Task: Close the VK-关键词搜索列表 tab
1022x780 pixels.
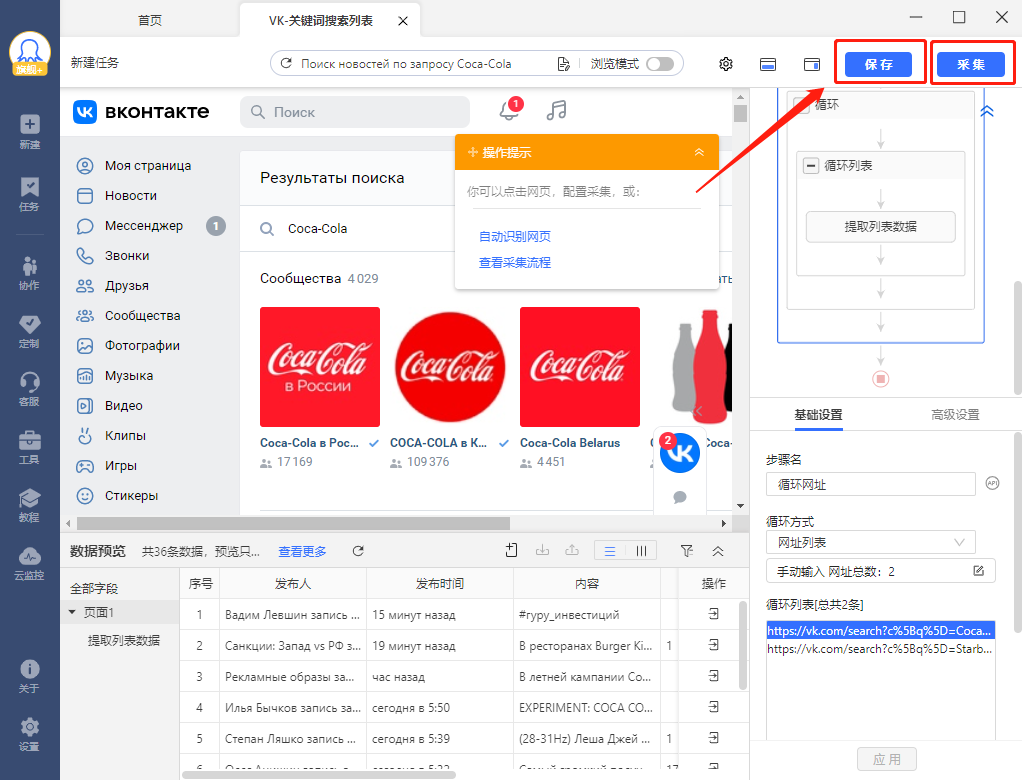Action: click(403, 21)
